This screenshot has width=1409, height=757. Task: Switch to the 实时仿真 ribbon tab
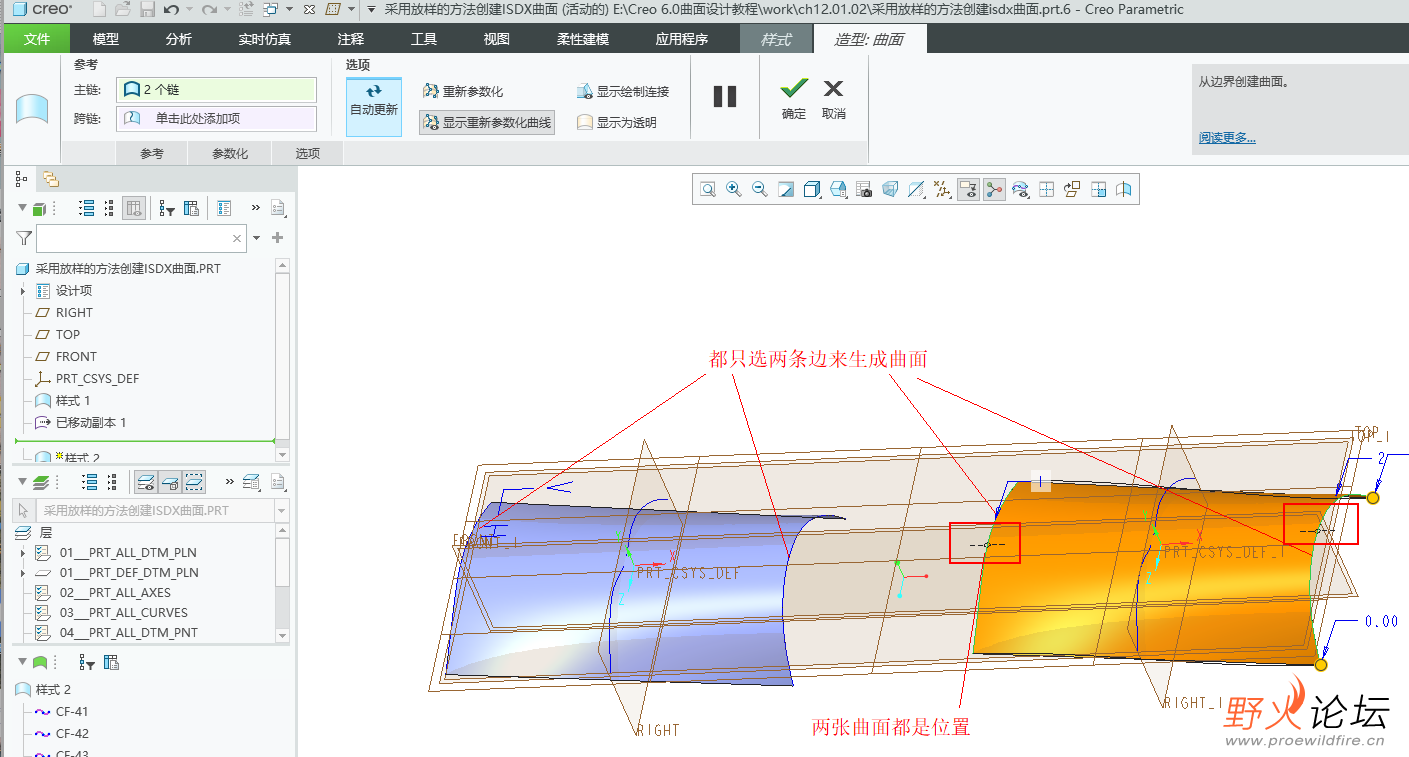click(x=265, y=39)
